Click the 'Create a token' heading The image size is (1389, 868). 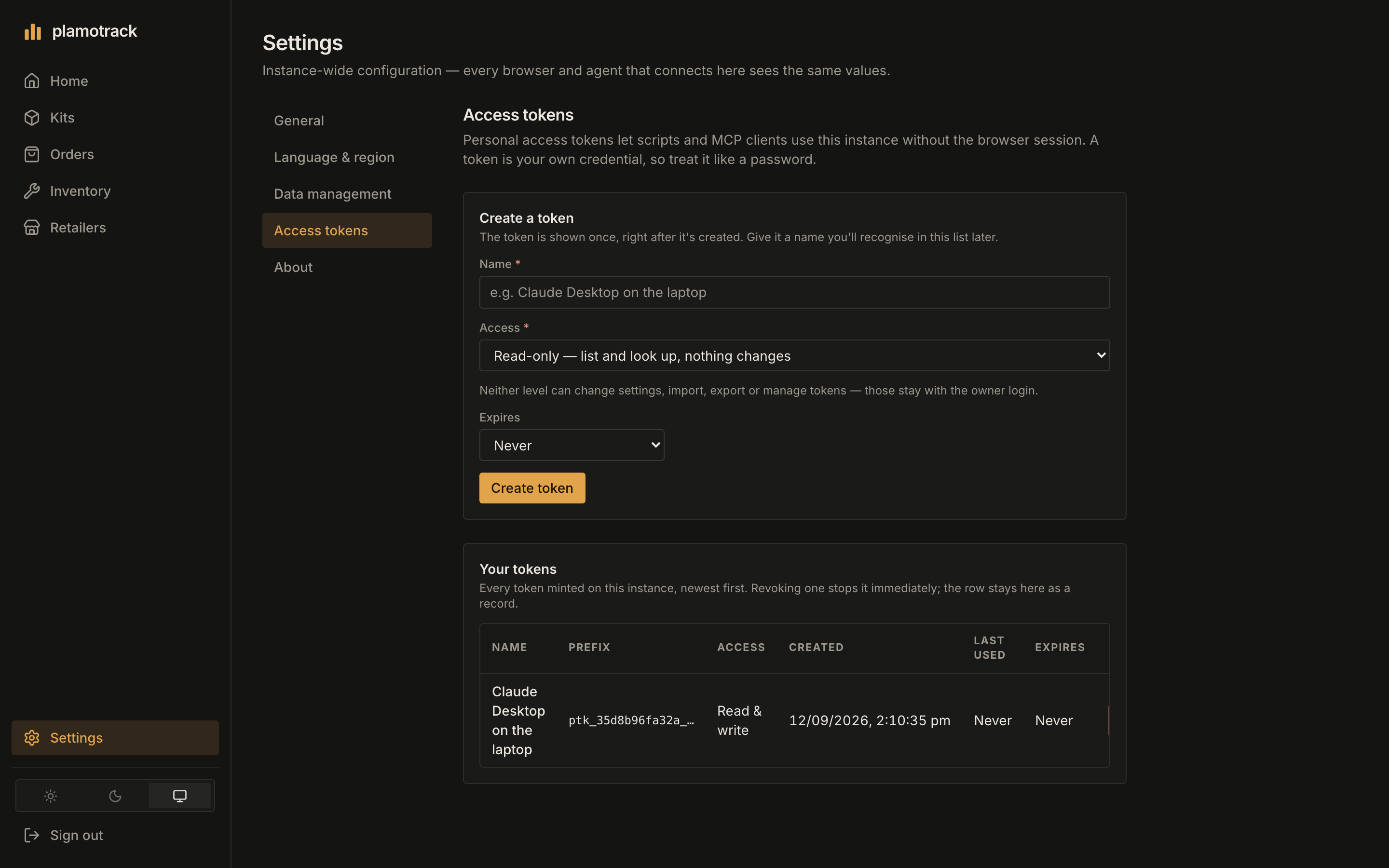(526, 218)
